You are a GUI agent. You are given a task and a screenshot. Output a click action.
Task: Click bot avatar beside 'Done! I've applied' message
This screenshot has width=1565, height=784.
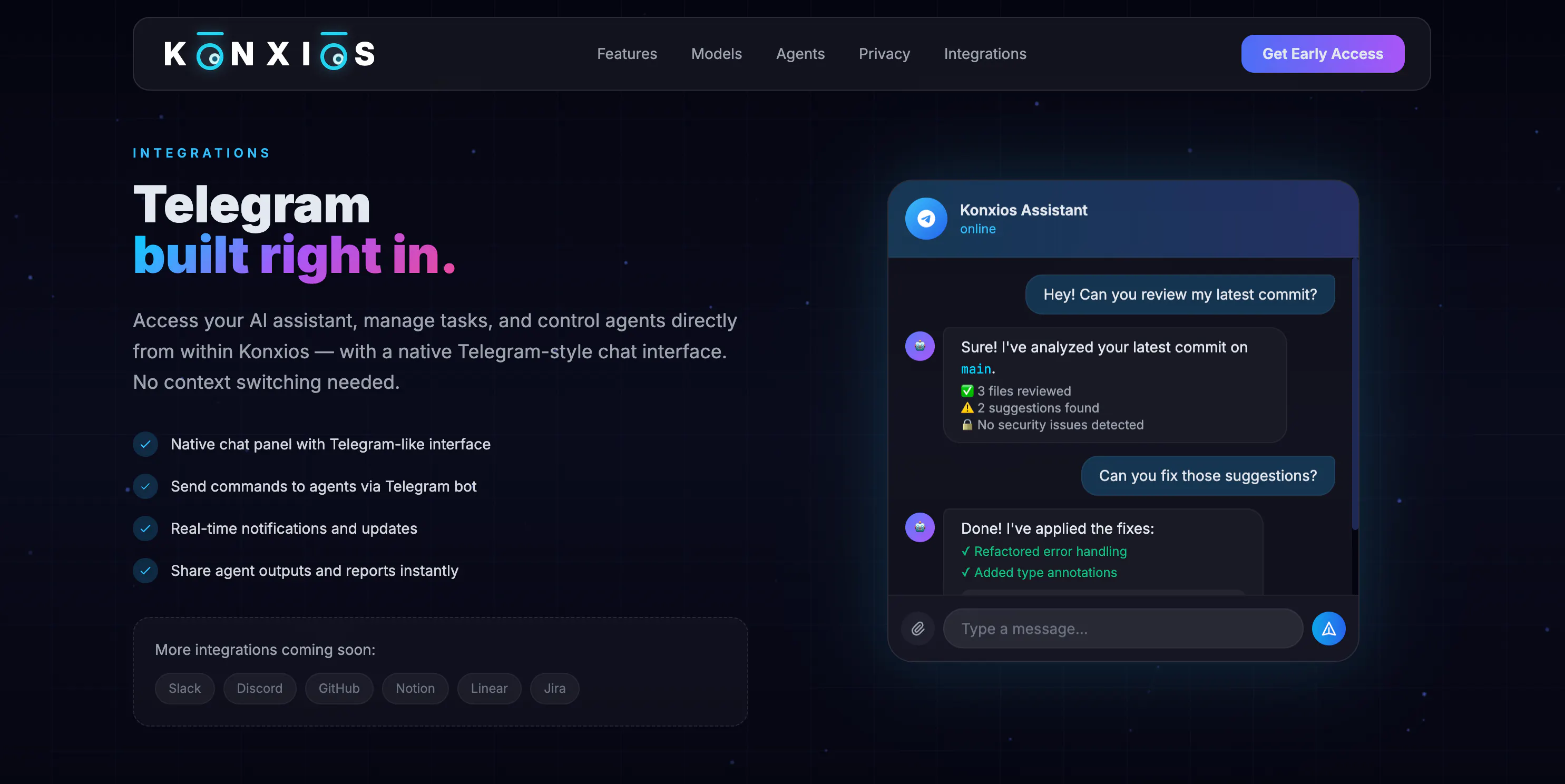pyautogui.click(x=920, y=527)
